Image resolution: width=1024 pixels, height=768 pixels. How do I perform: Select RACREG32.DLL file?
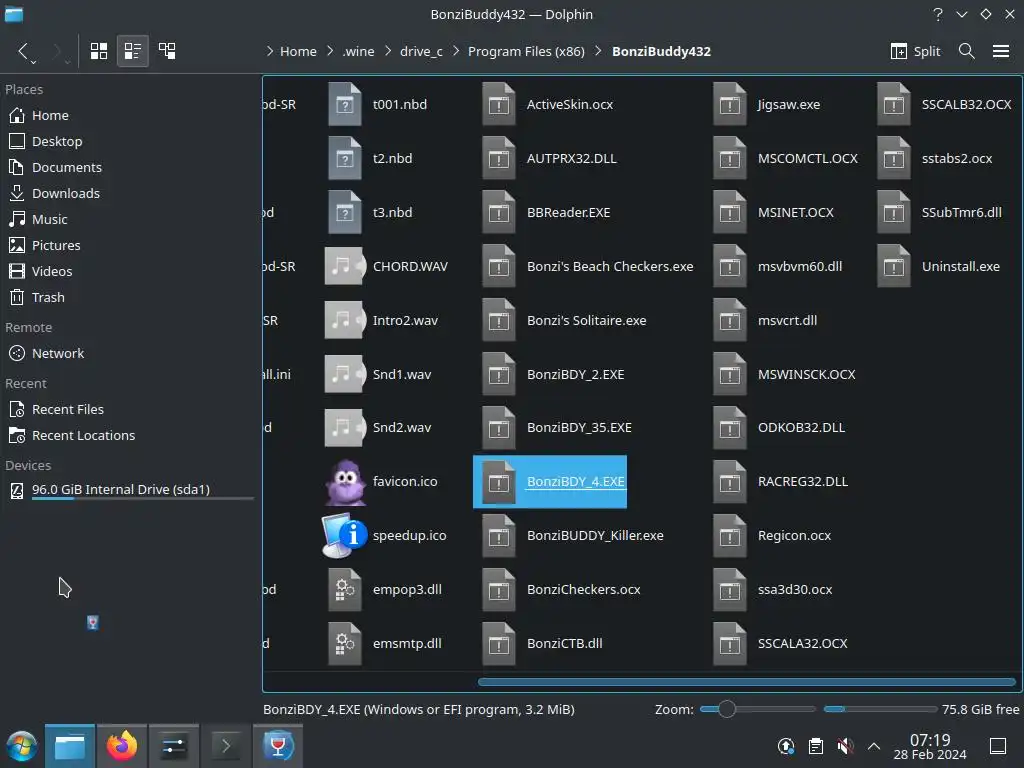pos(781,482)
